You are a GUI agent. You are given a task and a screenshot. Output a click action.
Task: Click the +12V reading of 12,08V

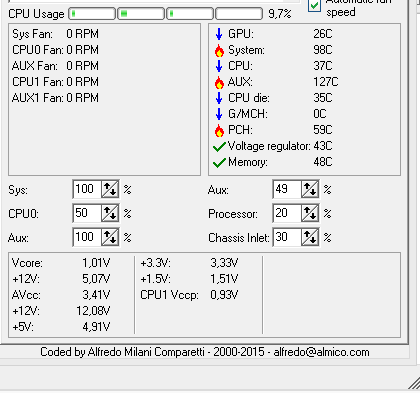click(93, 311)
